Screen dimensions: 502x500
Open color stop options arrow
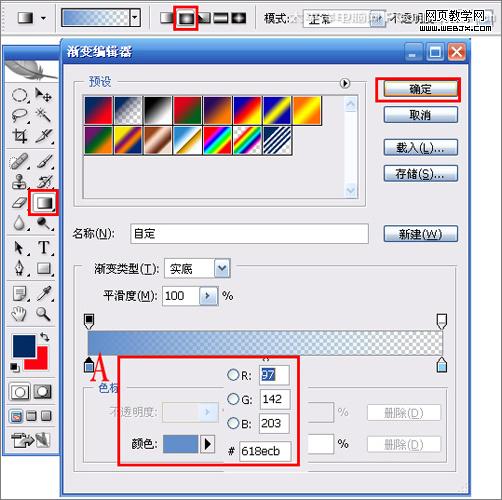click(x=207, y=444)
